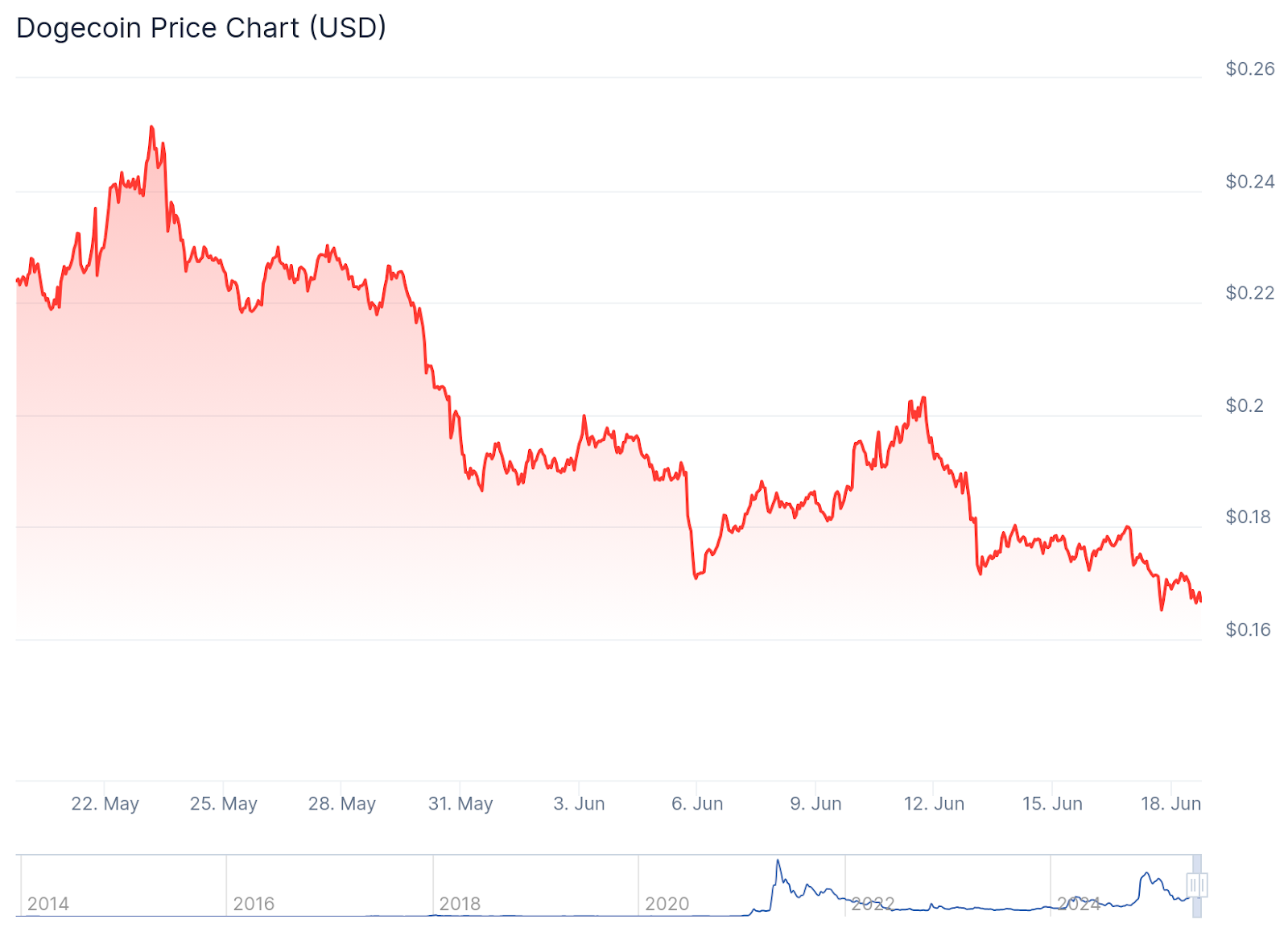This screenshot has width=1288, height=940.
Task: Select the 31. May axis label
Action: click(x=460, y=803)
